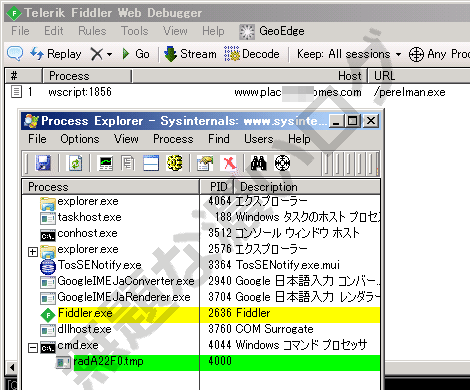The image size is (470, 390).
Task: Click the crosshair Find Window's Process icon
Action: tap(282, 163)
